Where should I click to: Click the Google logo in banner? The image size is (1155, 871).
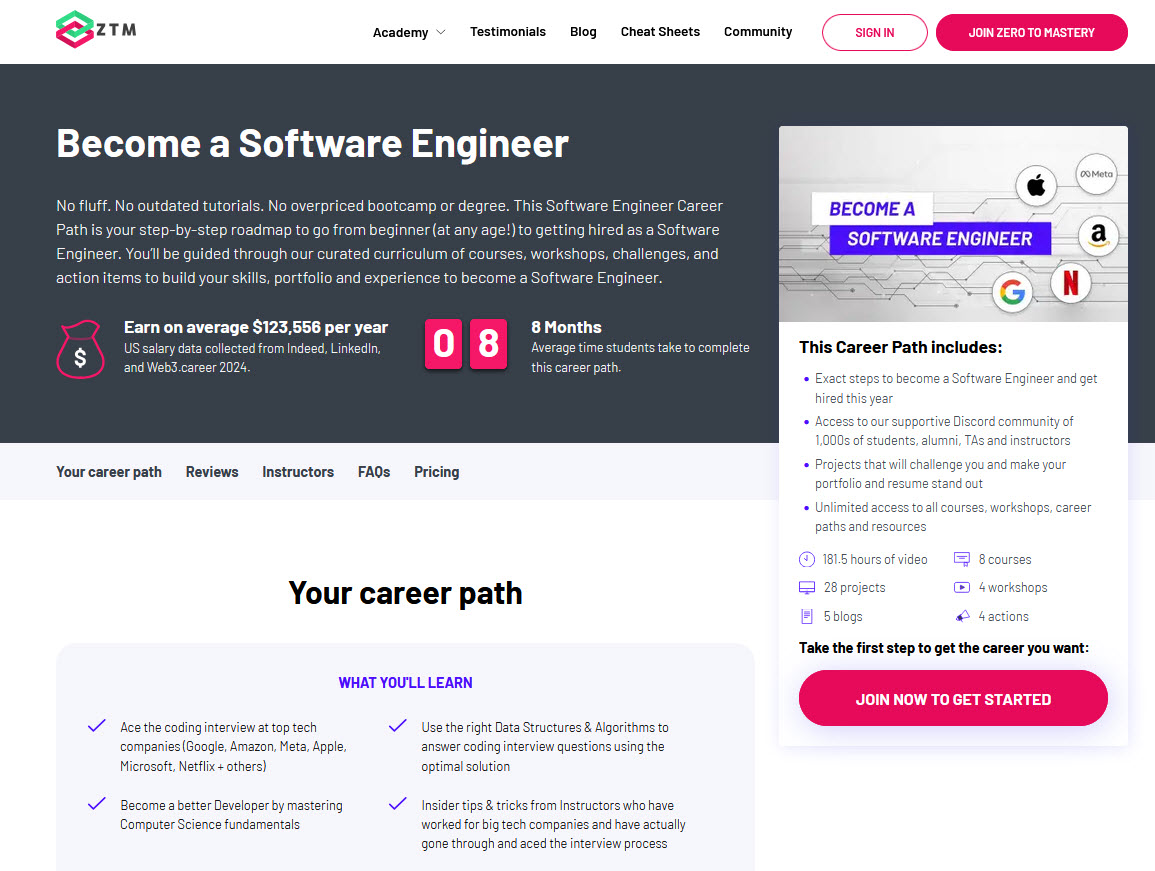1012,293
